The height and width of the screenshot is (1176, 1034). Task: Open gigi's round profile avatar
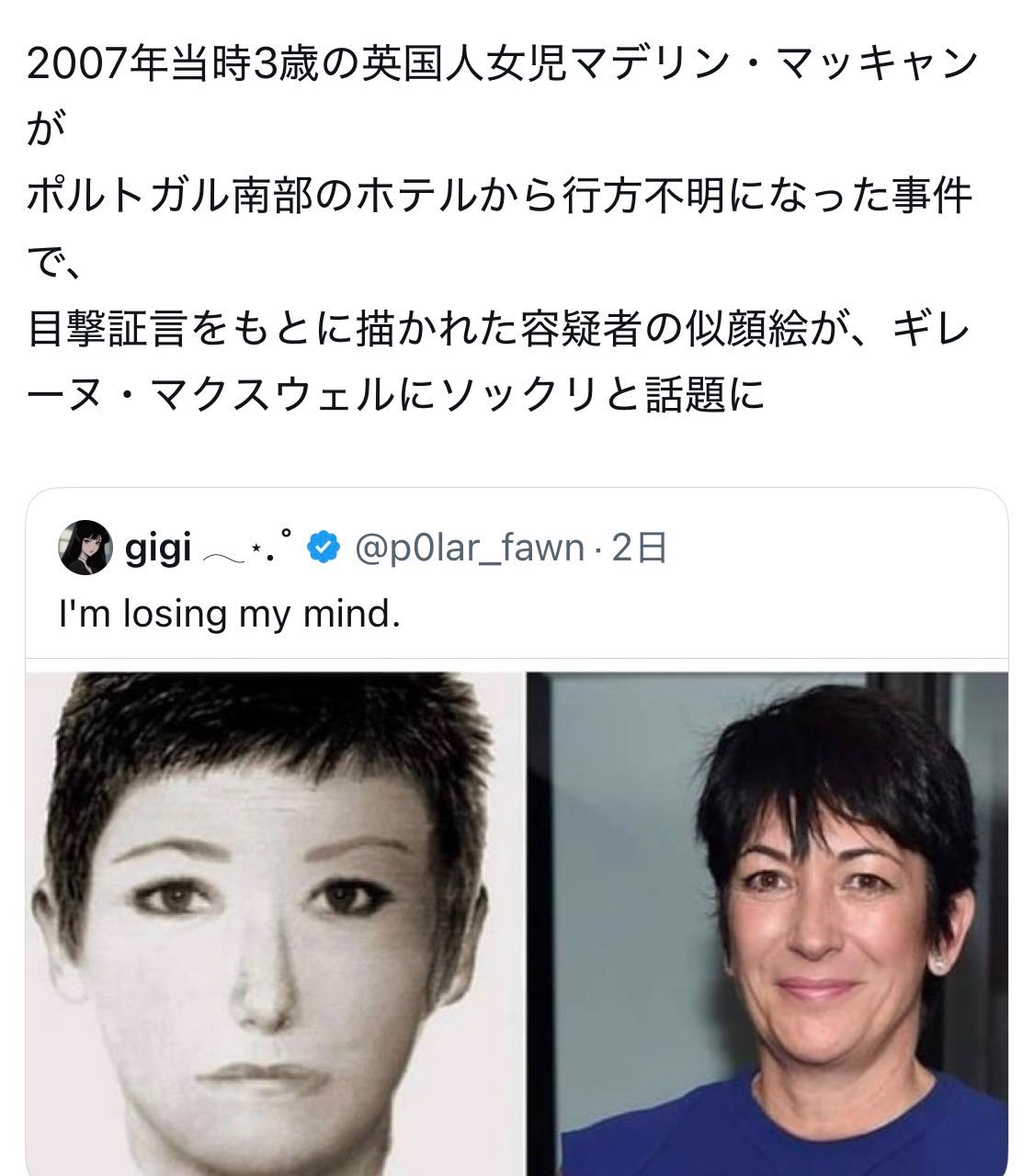85,548
